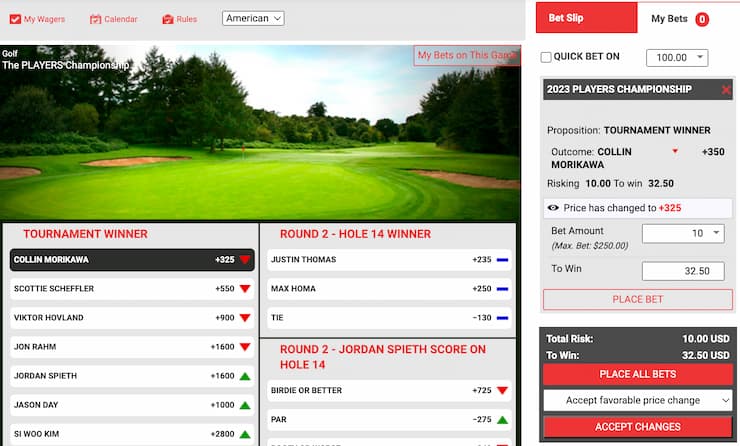Click red down arrow on Scottie Scheffler row

[244, 289]
